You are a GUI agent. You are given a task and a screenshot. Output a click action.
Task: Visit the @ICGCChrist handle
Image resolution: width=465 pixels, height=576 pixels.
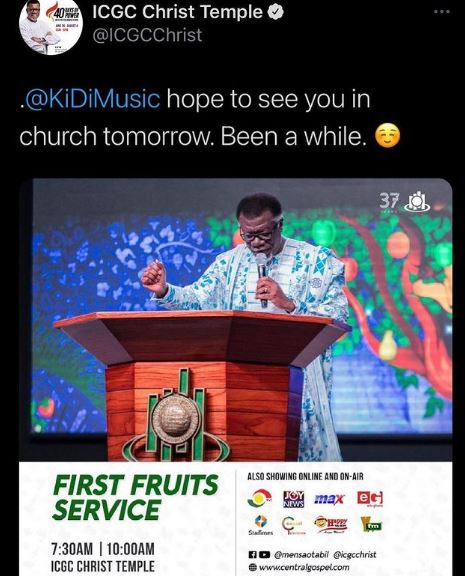coord(147,35)
